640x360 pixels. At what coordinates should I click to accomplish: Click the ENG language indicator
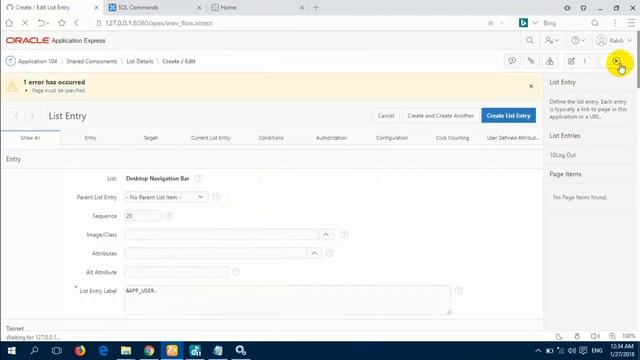pos(597,351)
